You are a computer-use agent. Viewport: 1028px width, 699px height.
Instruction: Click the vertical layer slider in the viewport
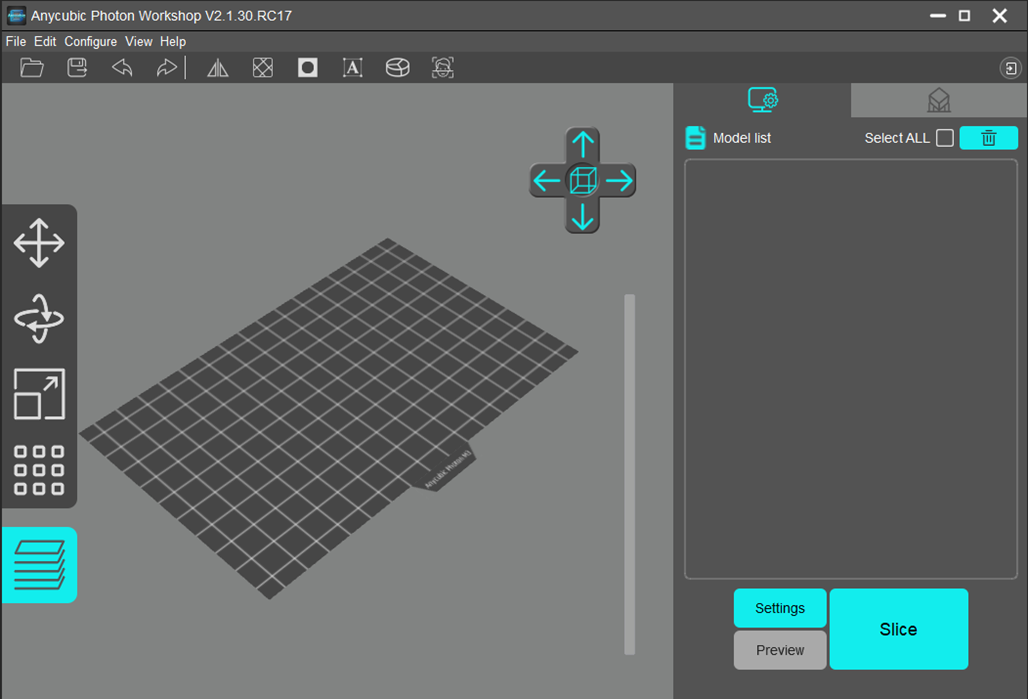[630, 474]
